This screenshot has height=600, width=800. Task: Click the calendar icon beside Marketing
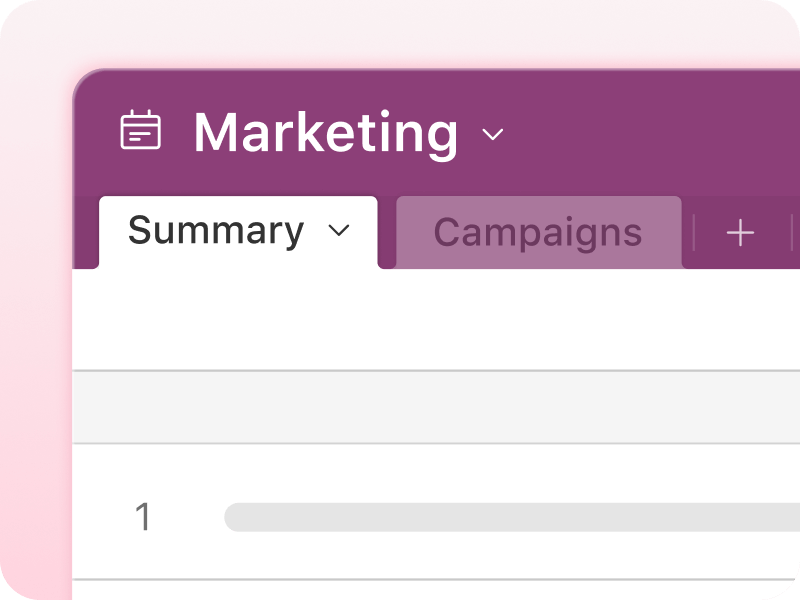point(140,130)
